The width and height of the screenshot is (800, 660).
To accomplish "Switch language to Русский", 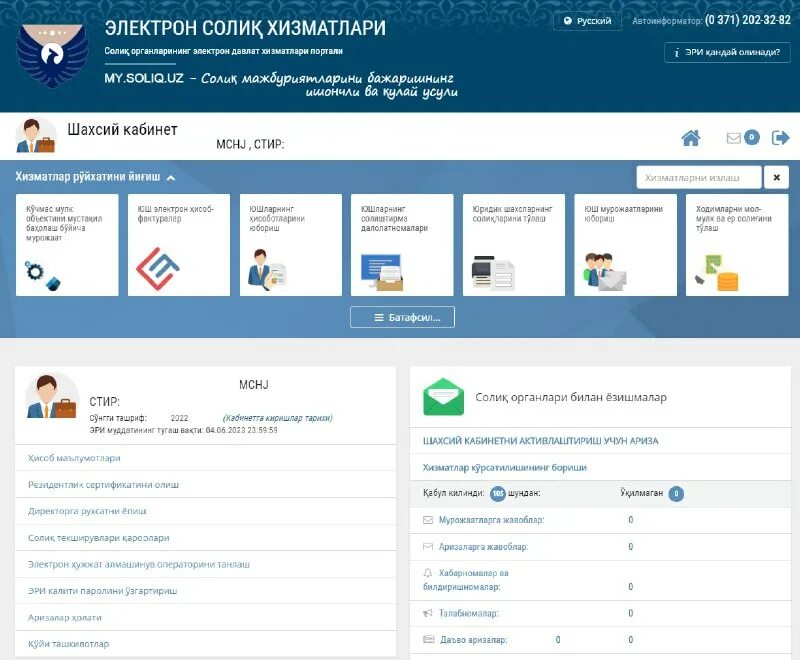I will [x=587, y=21].
